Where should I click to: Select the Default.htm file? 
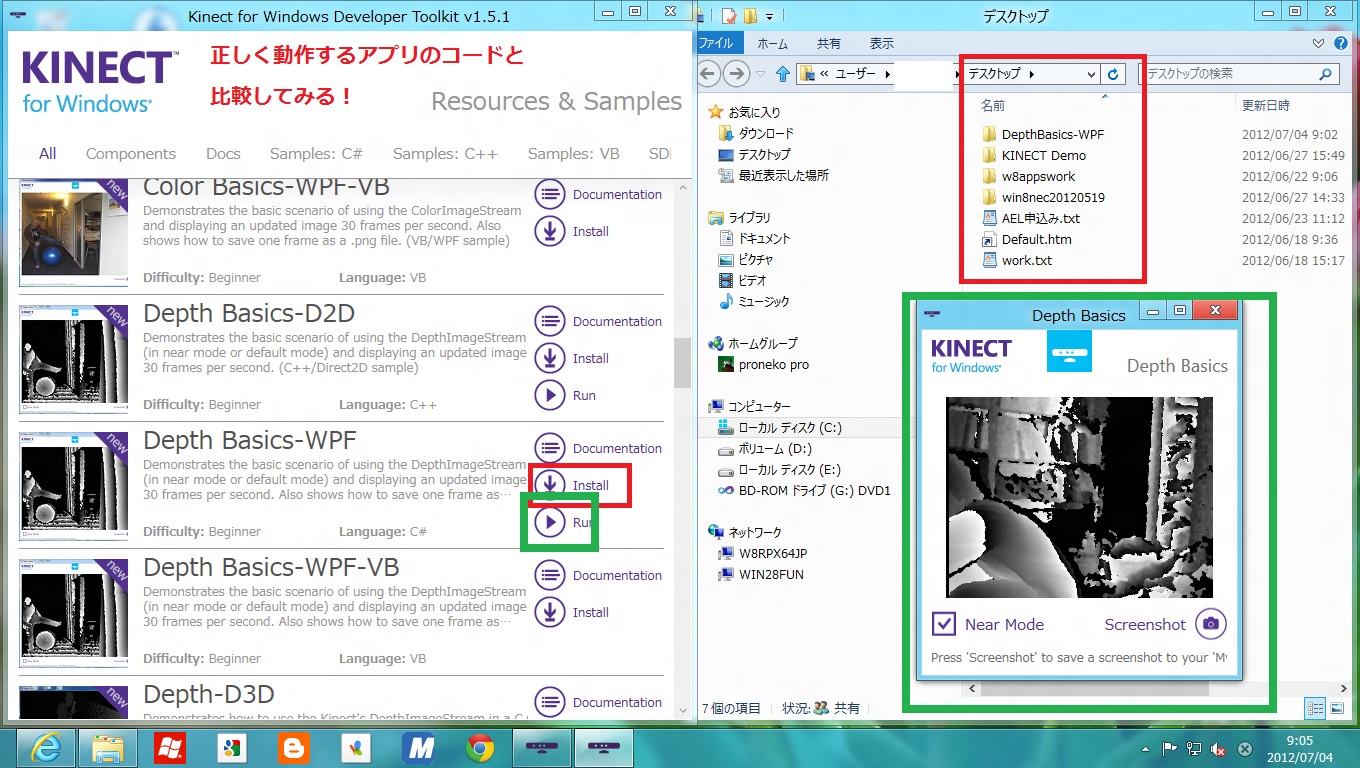pos(1027,239)
